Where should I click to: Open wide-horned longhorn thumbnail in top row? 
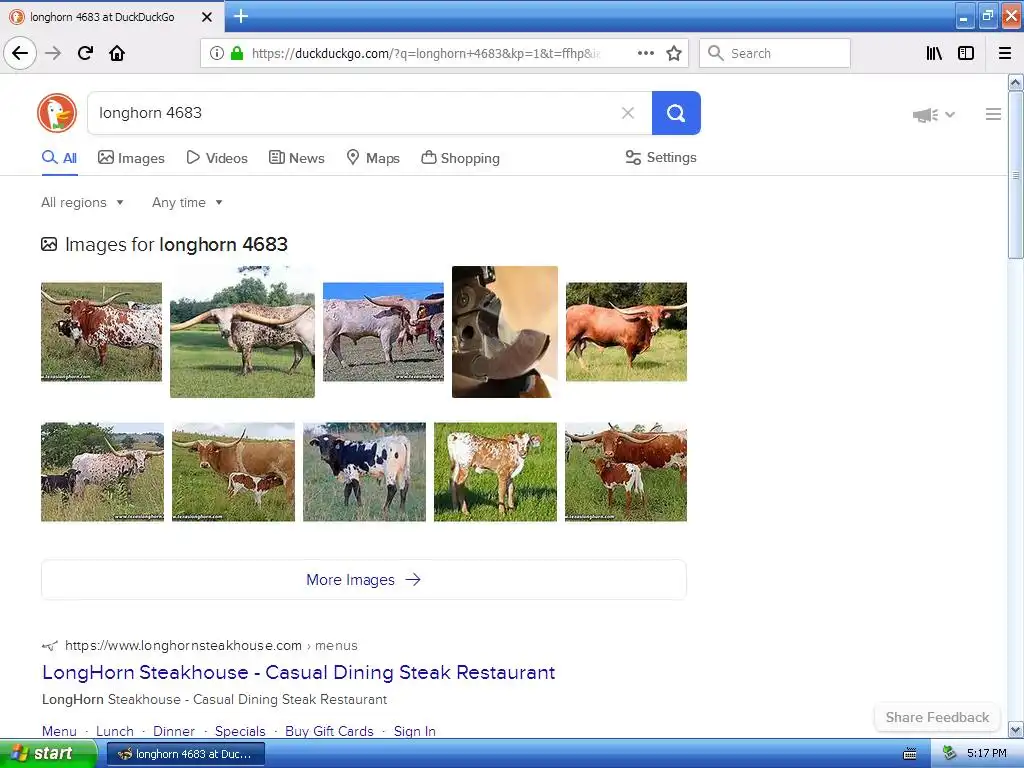coord(242,332)
